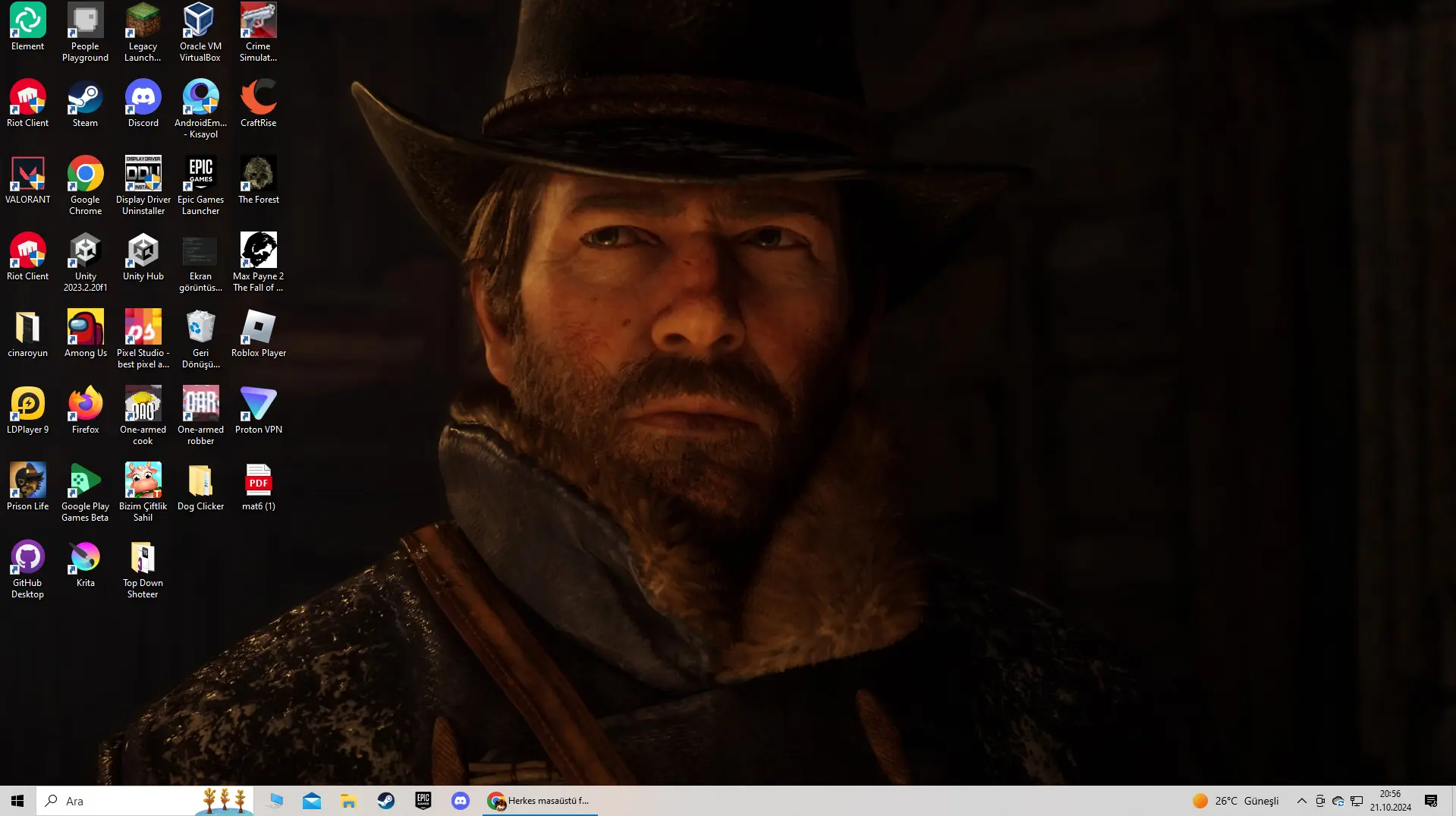The image size is (1456, 816).
Task: Select the Bizim Çiftlik Sahil icon
Action: 143,493
